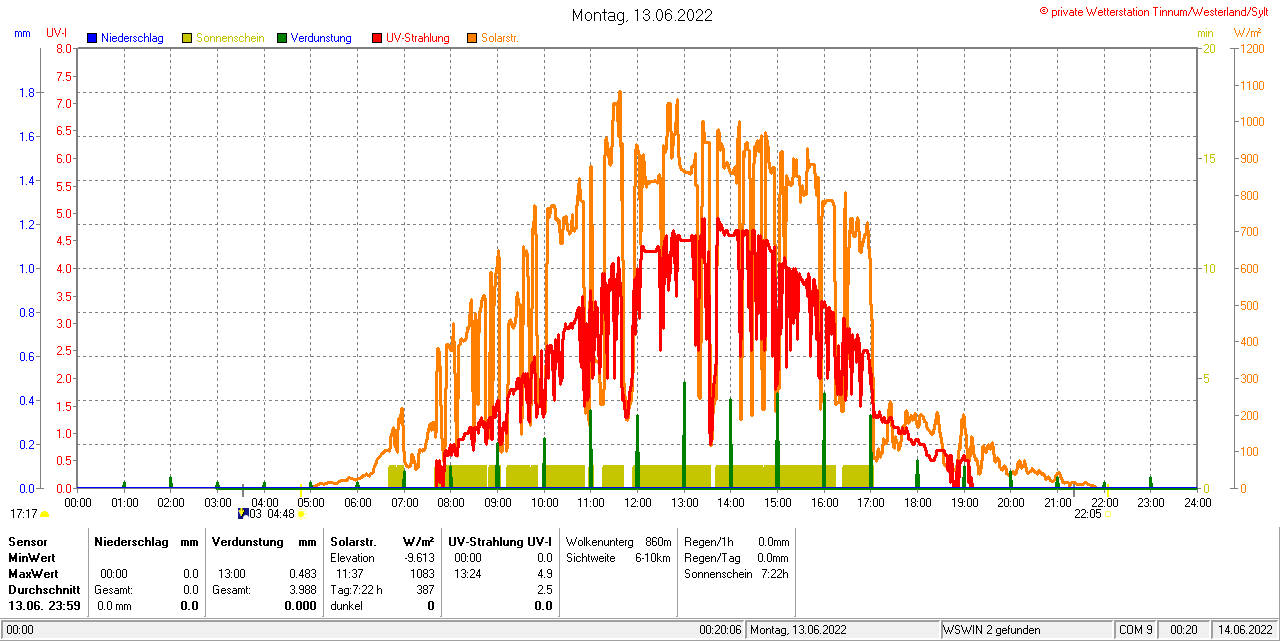
Task: Click the yellow sun icon beside 17:17
Action: [44, 514]
